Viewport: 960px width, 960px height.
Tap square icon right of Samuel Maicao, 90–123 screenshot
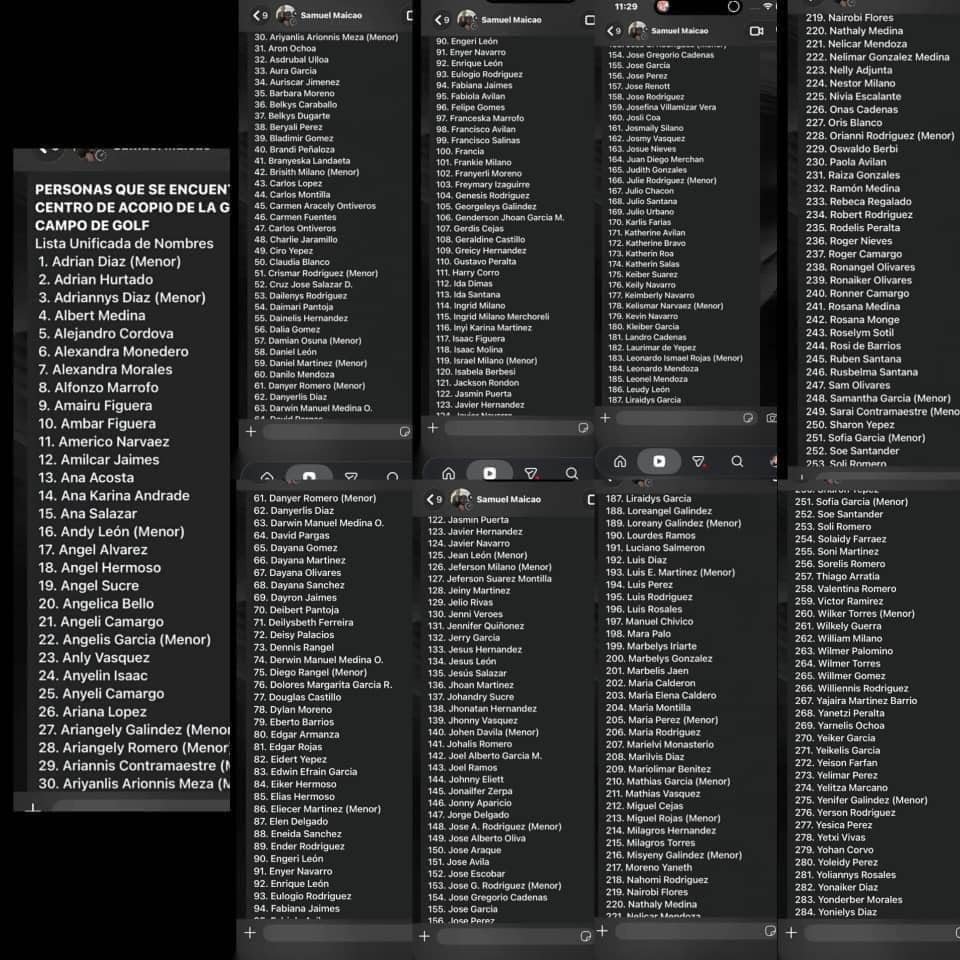[x=590, y=20]
